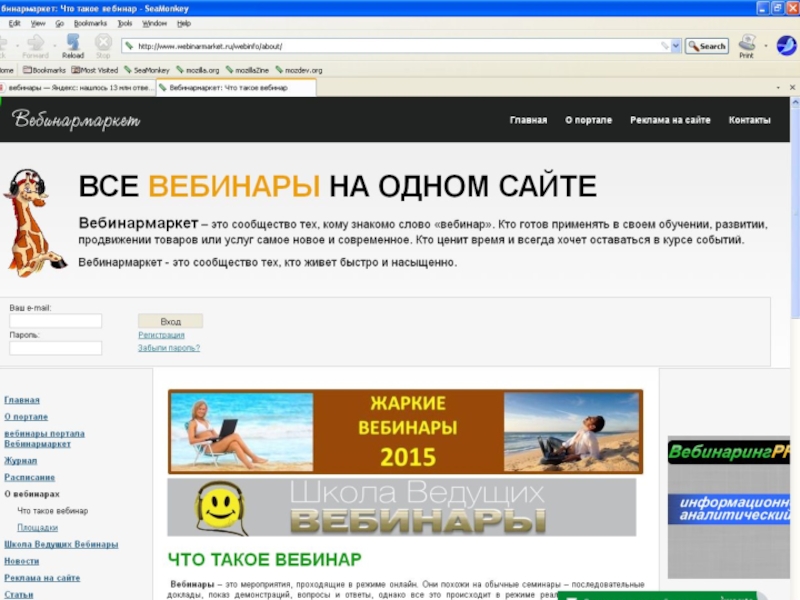Viewport: 800px width, 600px height.
Task: Focus the Ваш e-mail input field
Action: (x=55, y=321)
